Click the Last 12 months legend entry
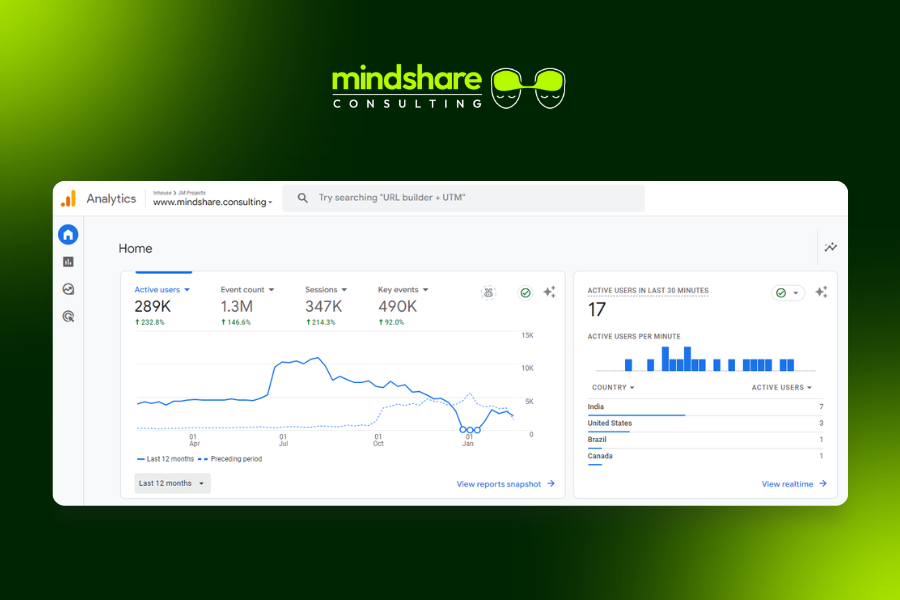The image size is (900, 600). click(x=166, y=459)
